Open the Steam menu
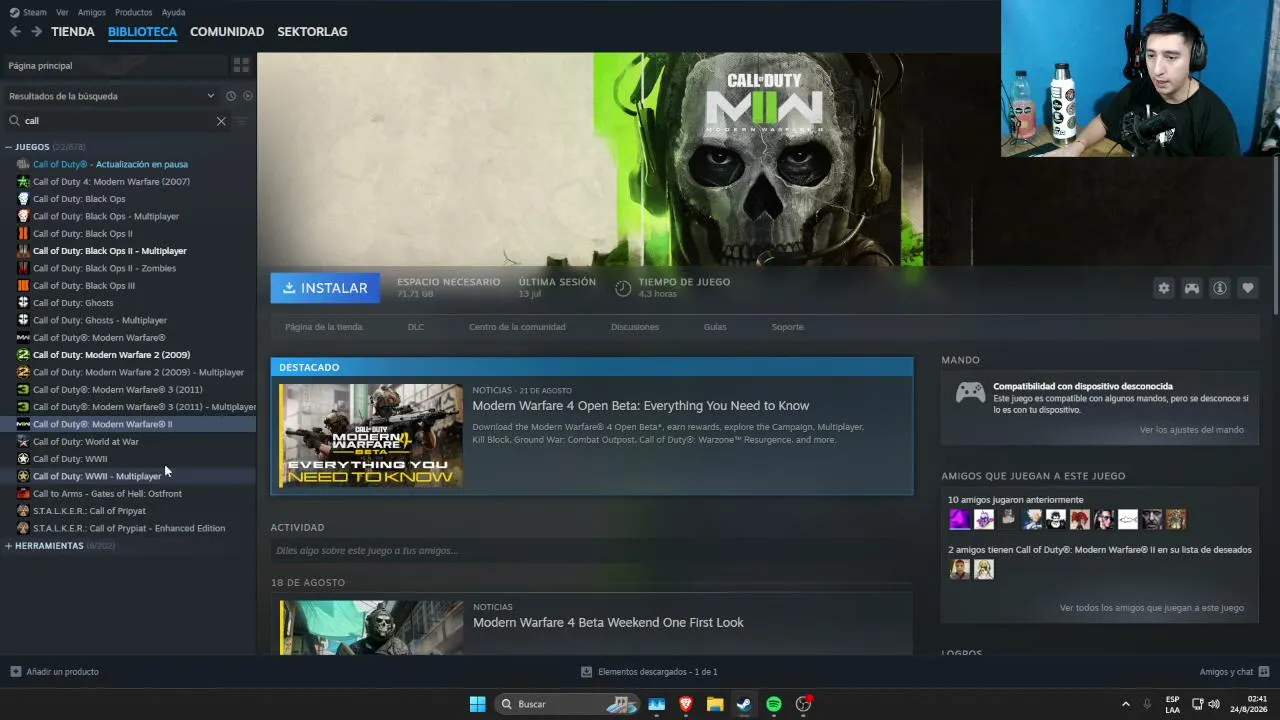This screenshot has height=720, width=1280. (x=29, y=12)
